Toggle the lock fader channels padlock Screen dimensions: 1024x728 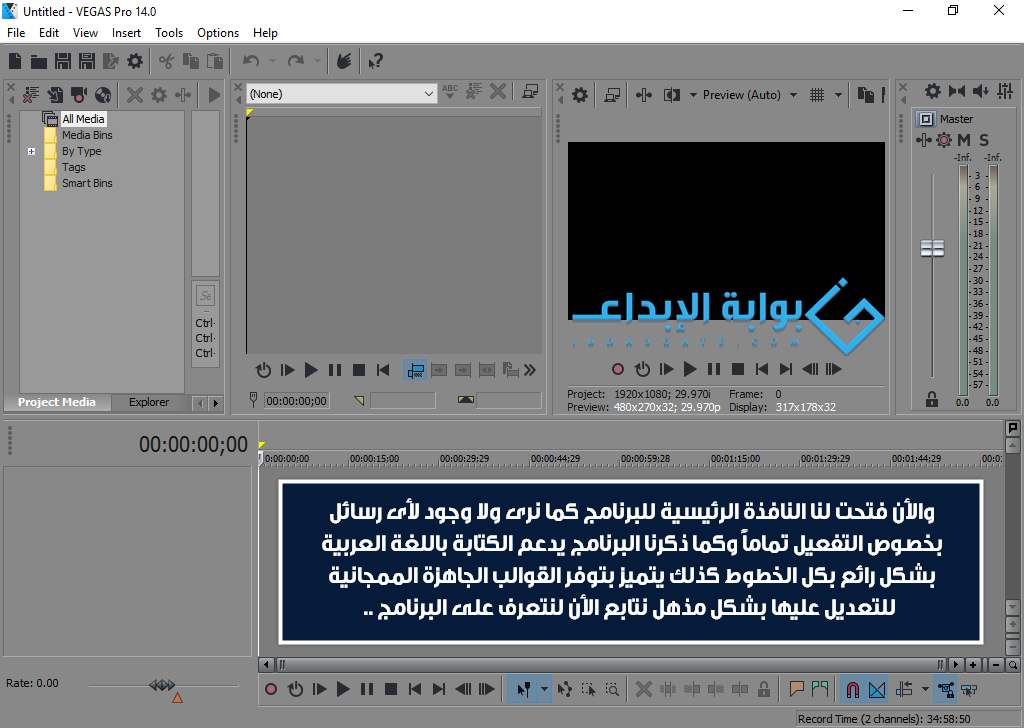[932, 399]
